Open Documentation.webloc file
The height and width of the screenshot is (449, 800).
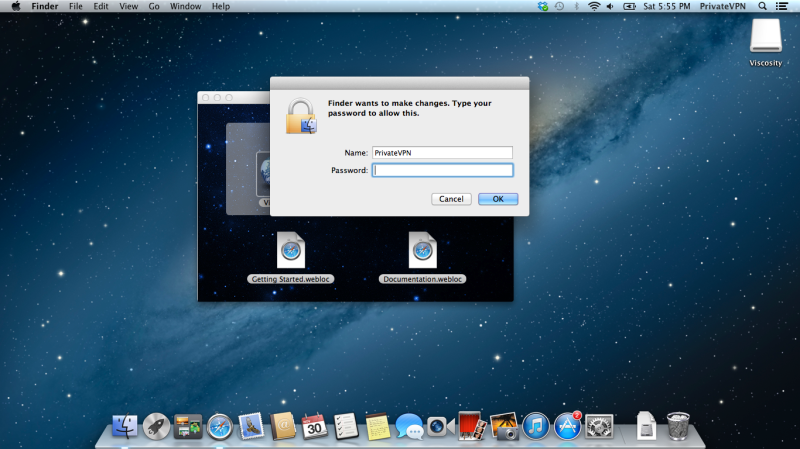[423, 250]
